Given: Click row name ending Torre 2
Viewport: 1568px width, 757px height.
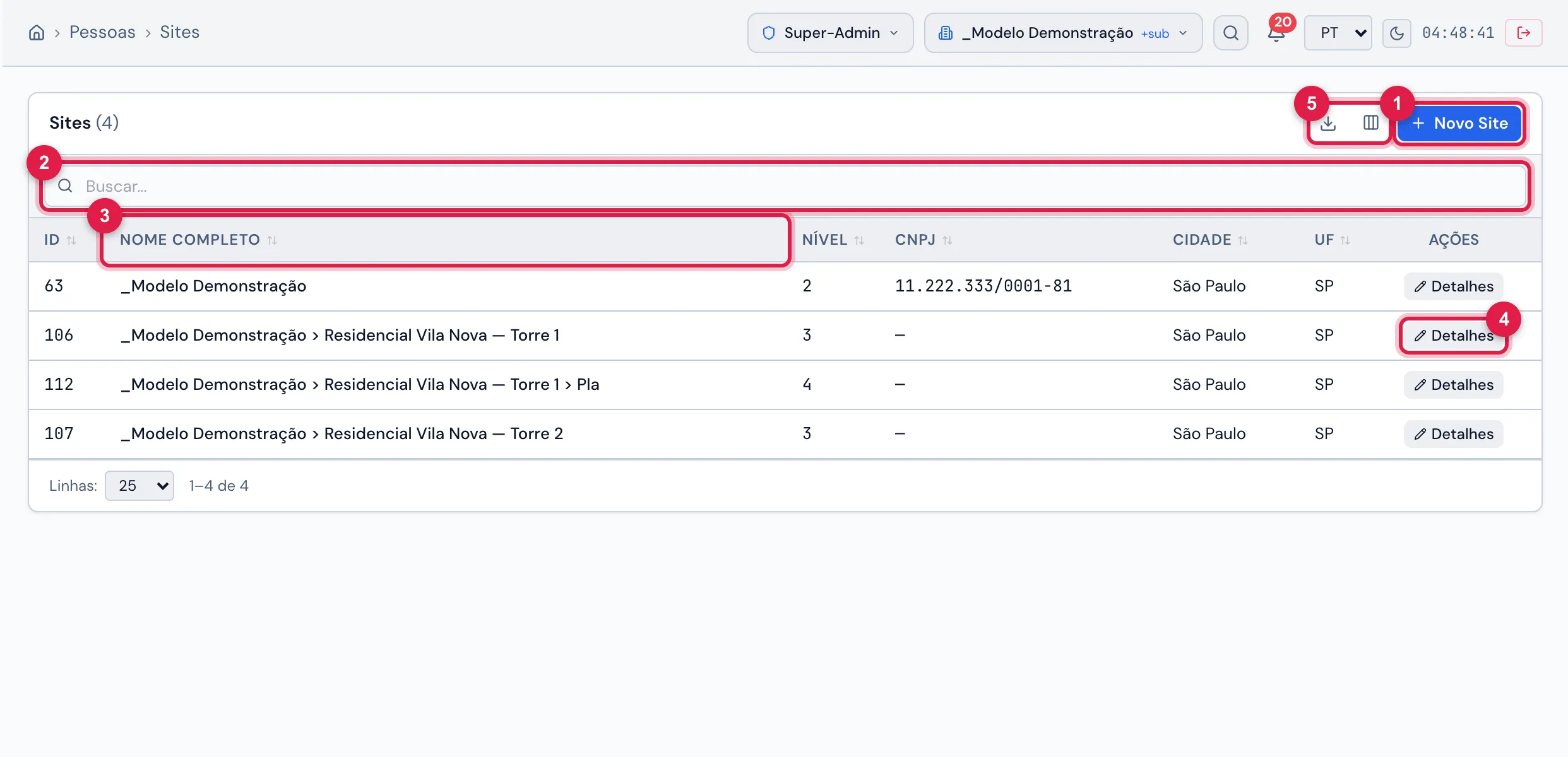Looking at the screenshot, I should point(342,434).
